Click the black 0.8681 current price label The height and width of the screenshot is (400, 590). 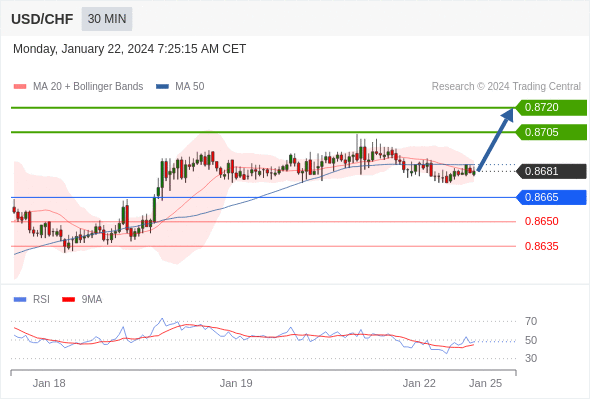[551, 171]
